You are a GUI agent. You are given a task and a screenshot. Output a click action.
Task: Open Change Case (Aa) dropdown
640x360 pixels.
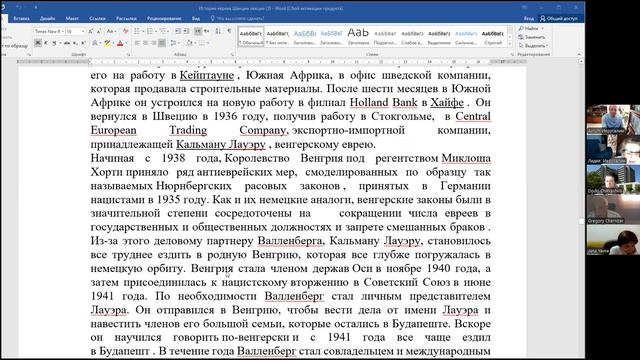click(x=111, y=31)
